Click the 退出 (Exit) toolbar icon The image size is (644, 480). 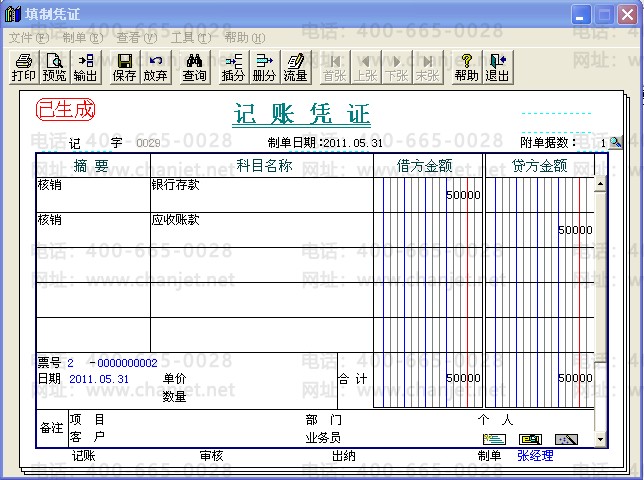tap(497, 67)
